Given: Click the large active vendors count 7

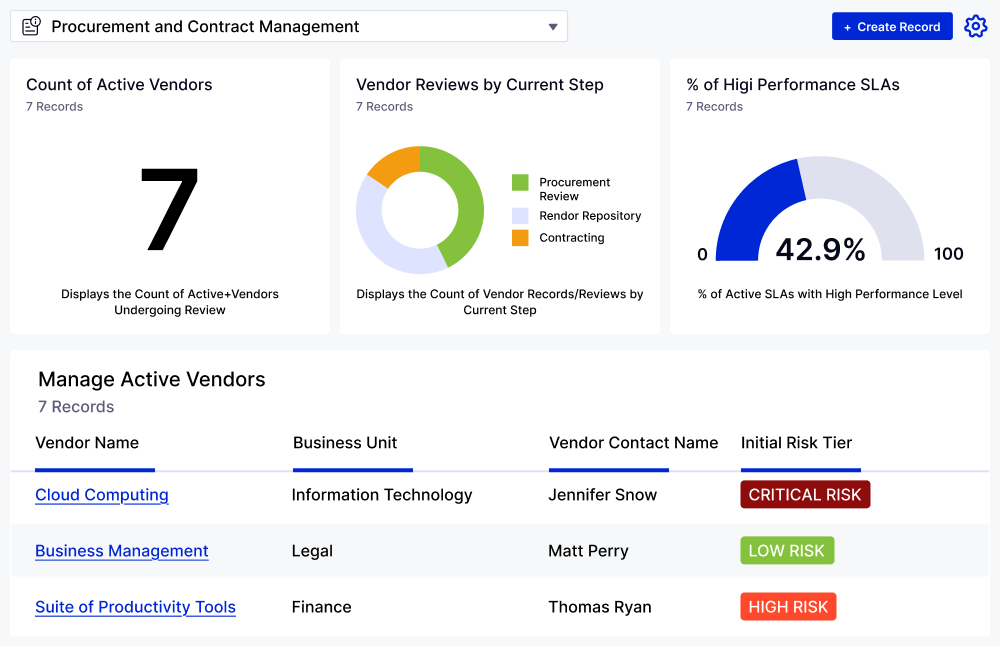Looking at the screenshot, I should coord(170,210).
